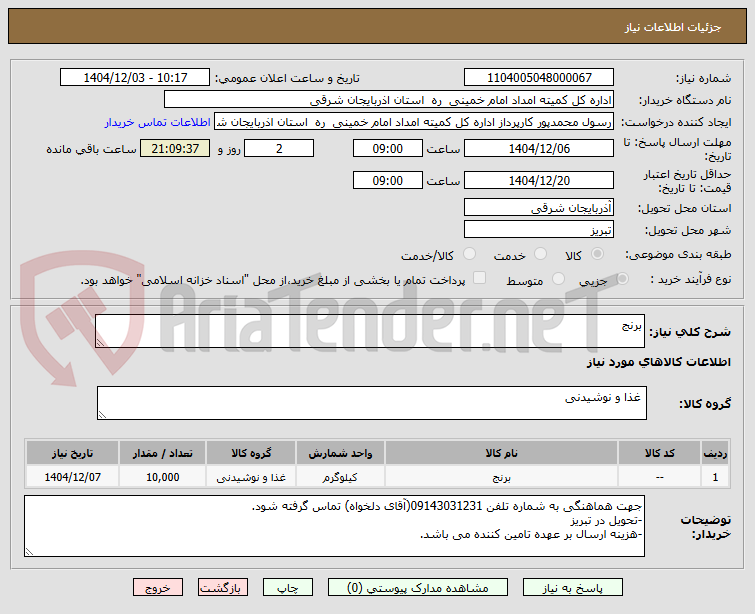Click the کد کالا column header
This screenshot has width=755, height=614.
pos(659,453)
